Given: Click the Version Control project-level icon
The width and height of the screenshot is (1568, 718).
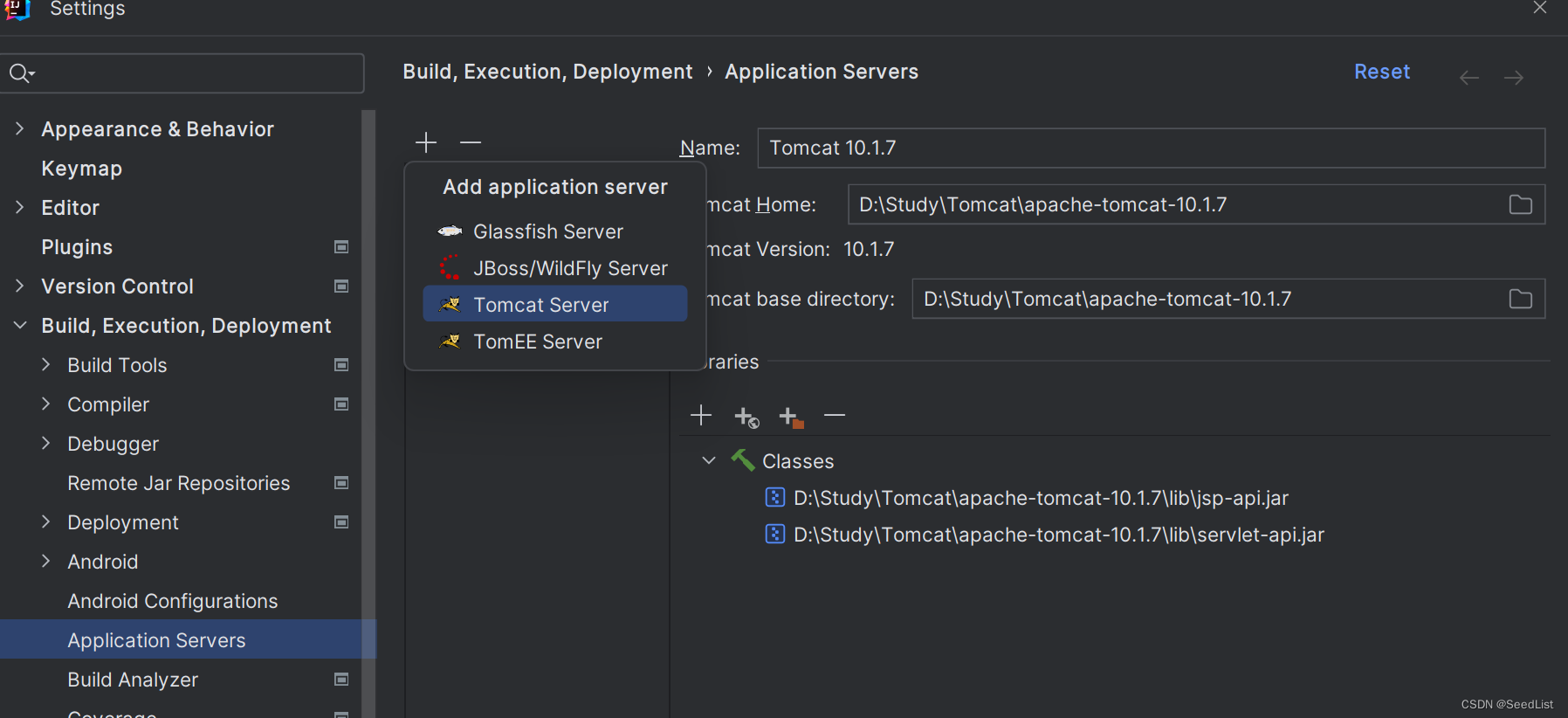Looking at the screenshot, I should point(341,287).
